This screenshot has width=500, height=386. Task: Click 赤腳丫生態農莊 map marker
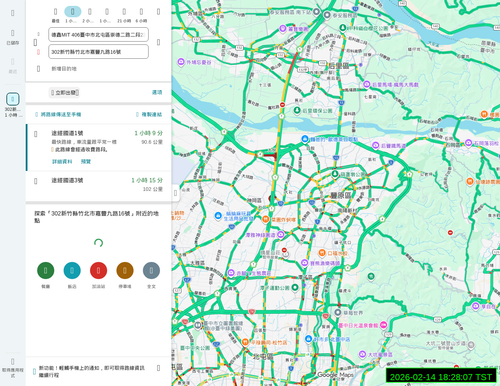click(231, 273)
